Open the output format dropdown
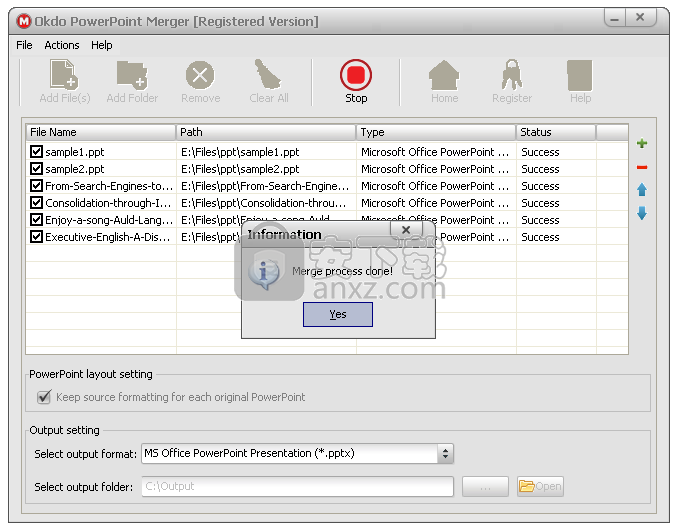 [445, 454]
